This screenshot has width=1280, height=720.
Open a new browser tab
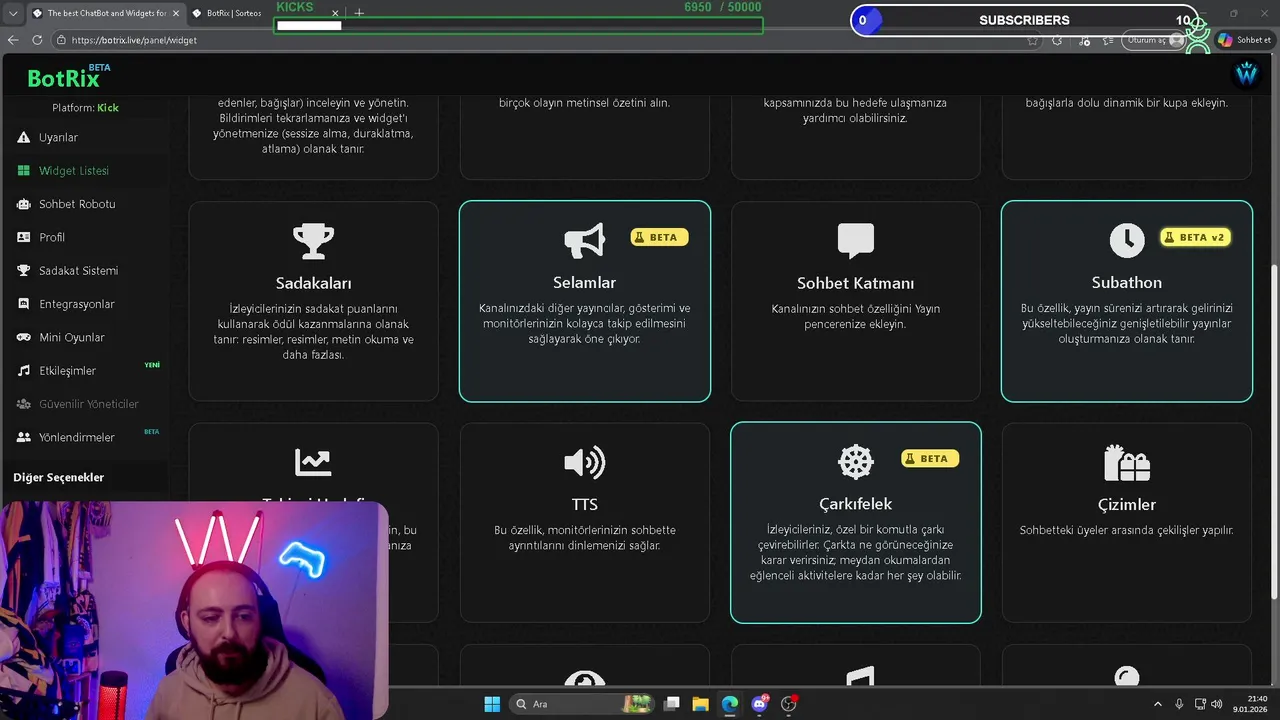359,13
